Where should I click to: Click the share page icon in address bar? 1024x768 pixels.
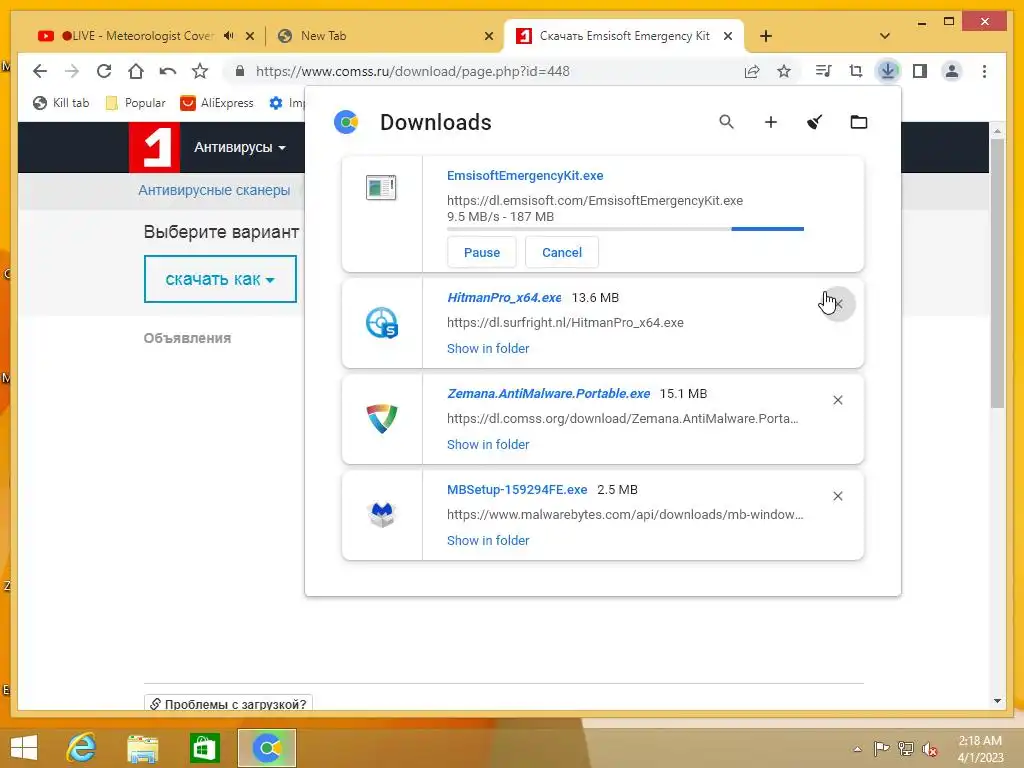coord(752,71)
